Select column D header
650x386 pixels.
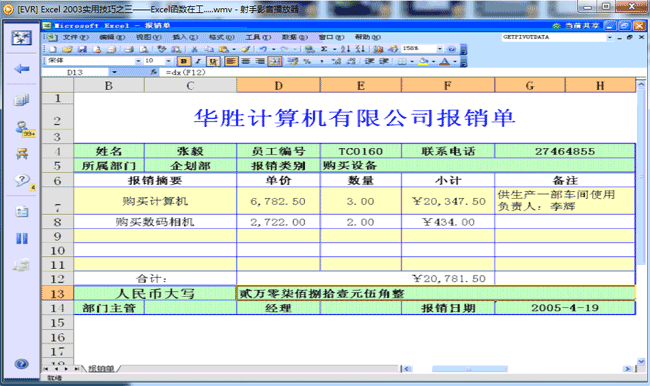click(x=278, y=86)
